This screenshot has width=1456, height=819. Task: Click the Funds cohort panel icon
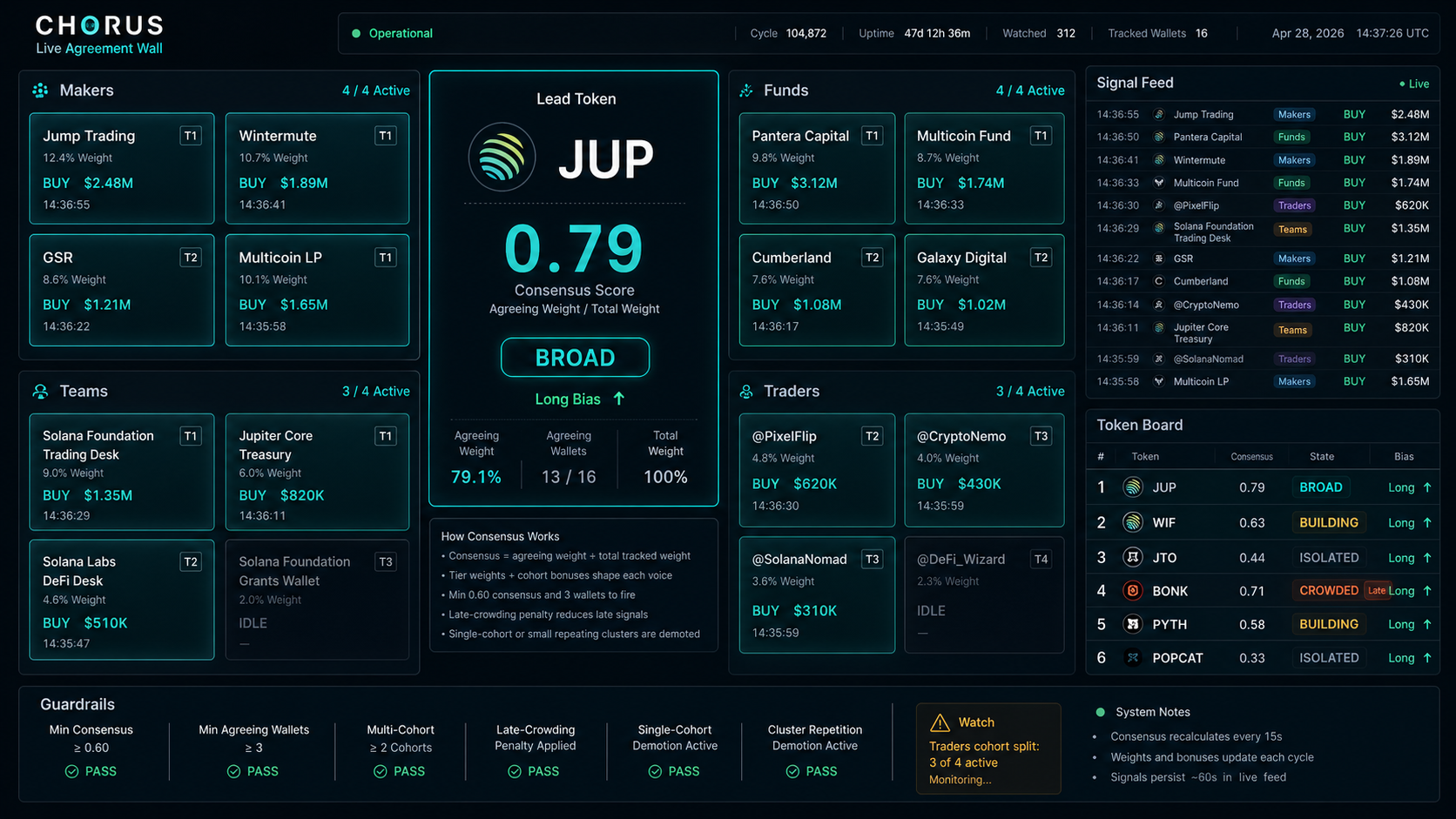click(x=746, y=91)
